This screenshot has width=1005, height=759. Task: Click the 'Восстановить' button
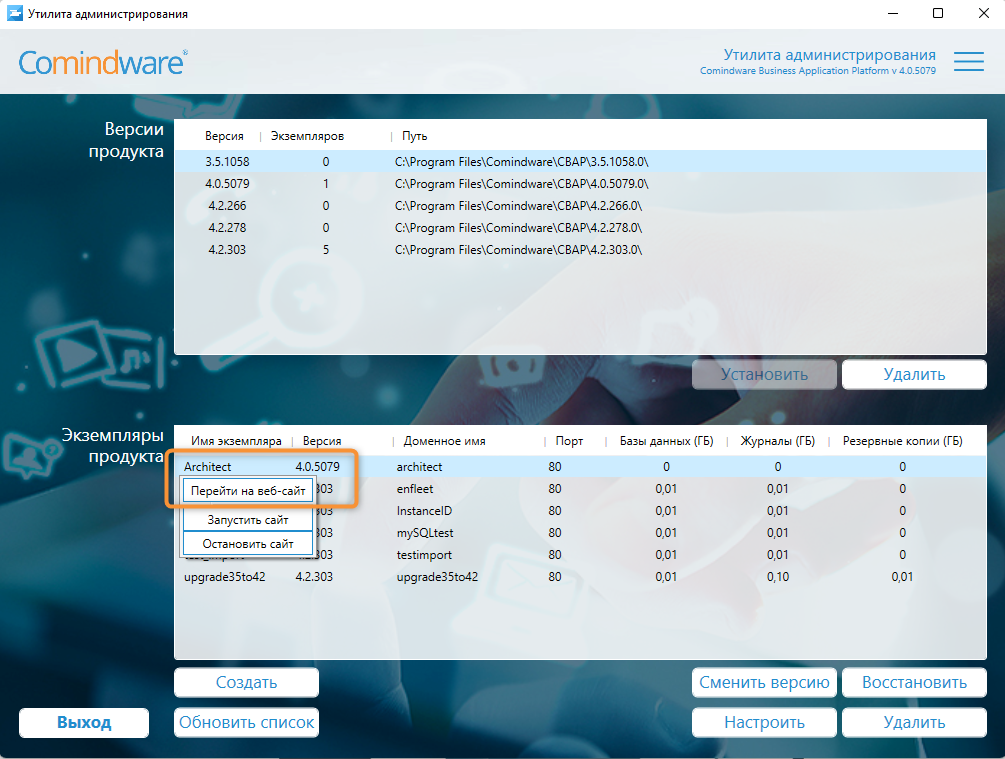tap(914, 682)
